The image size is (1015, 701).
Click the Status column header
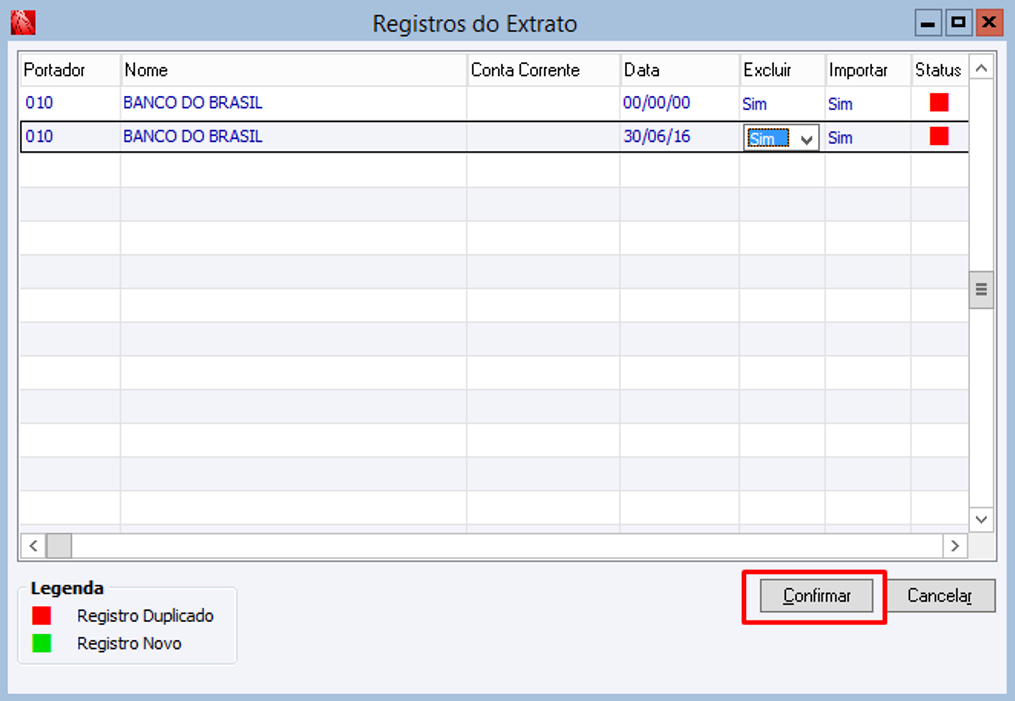tap(939, 70)
